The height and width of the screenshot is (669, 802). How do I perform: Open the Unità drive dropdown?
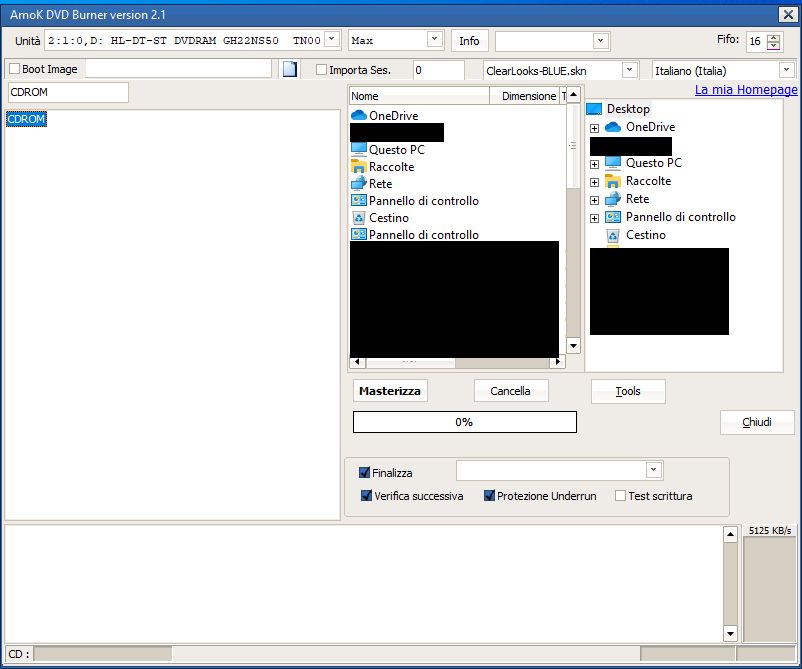pos(332,39)
